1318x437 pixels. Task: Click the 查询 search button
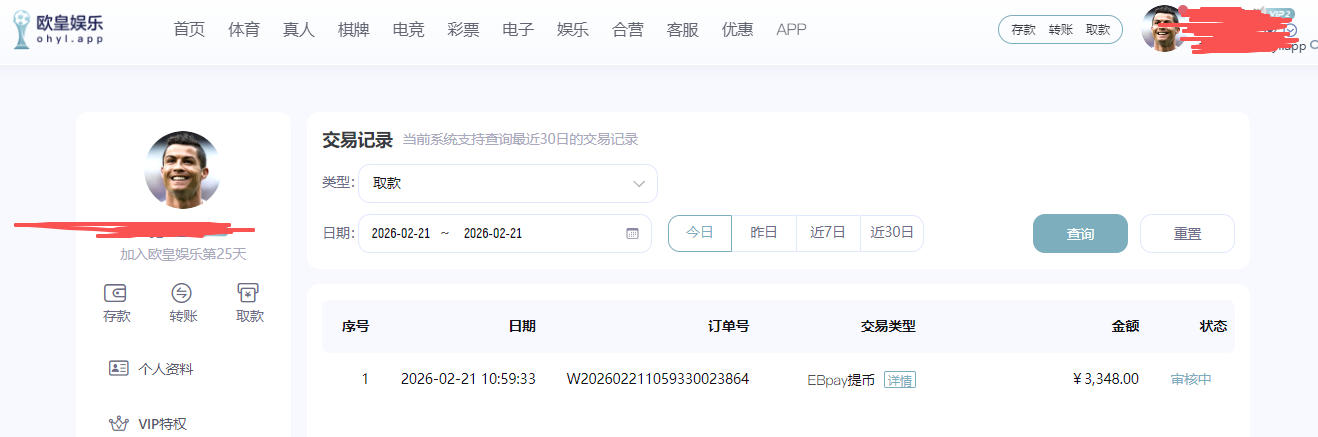[x=1080, y=234]
